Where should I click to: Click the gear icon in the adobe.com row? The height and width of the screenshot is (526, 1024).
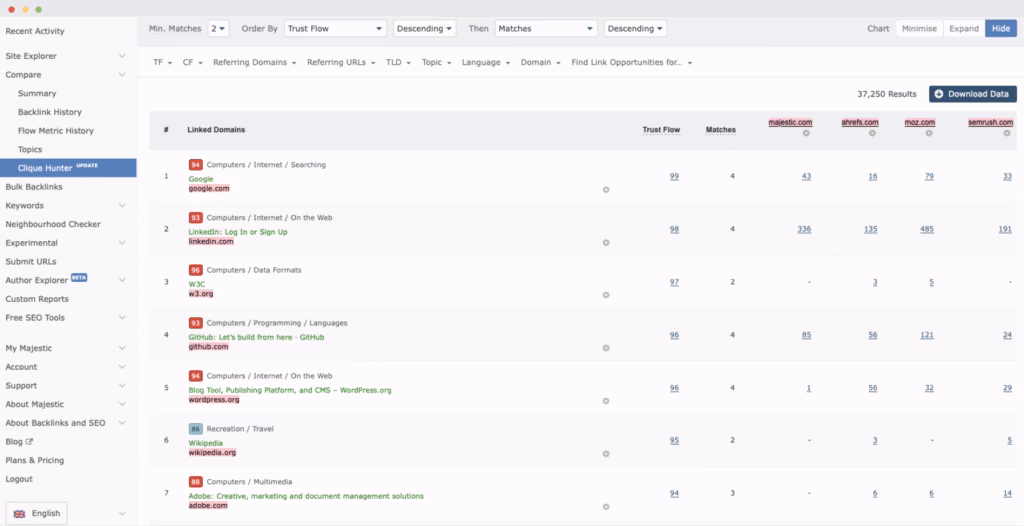click(x=606, y=506)
